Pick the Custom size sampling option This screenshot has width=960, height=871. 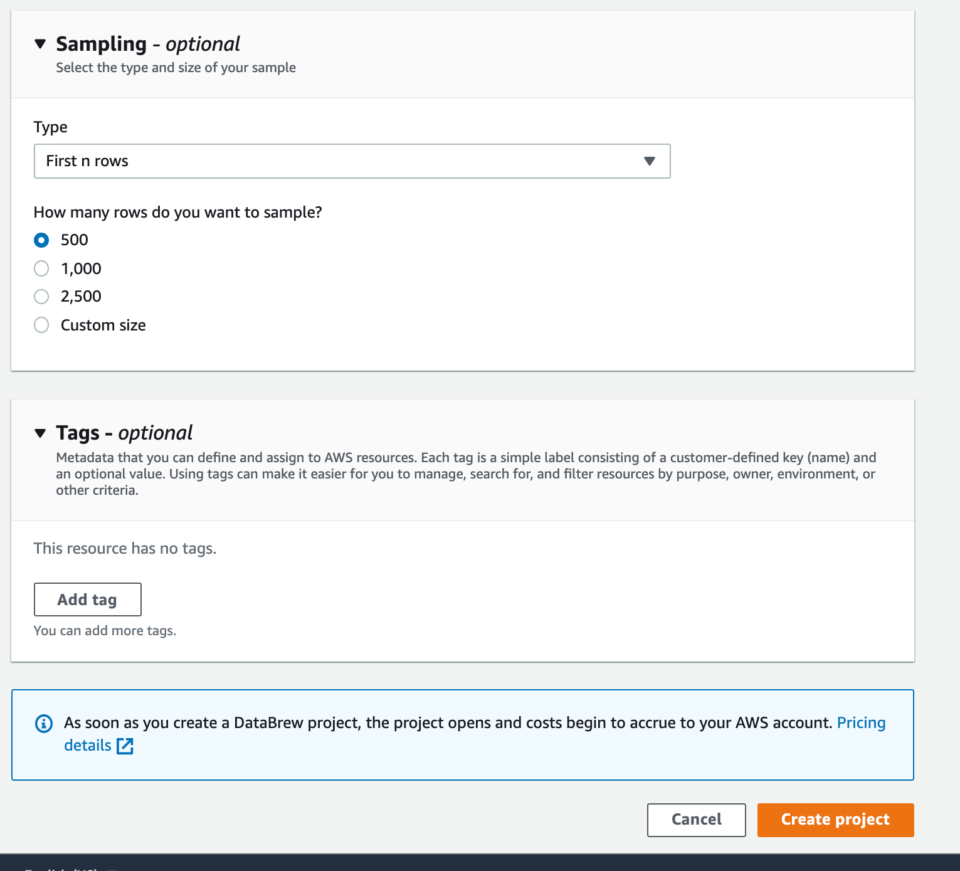40,324
